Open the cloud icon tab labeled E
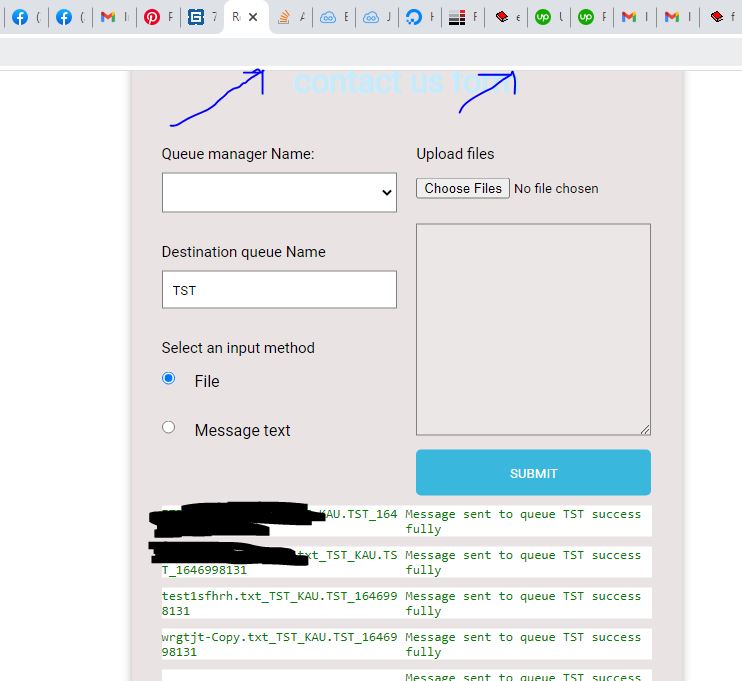This screenshot has width=742, height=681. click(334, 18)
